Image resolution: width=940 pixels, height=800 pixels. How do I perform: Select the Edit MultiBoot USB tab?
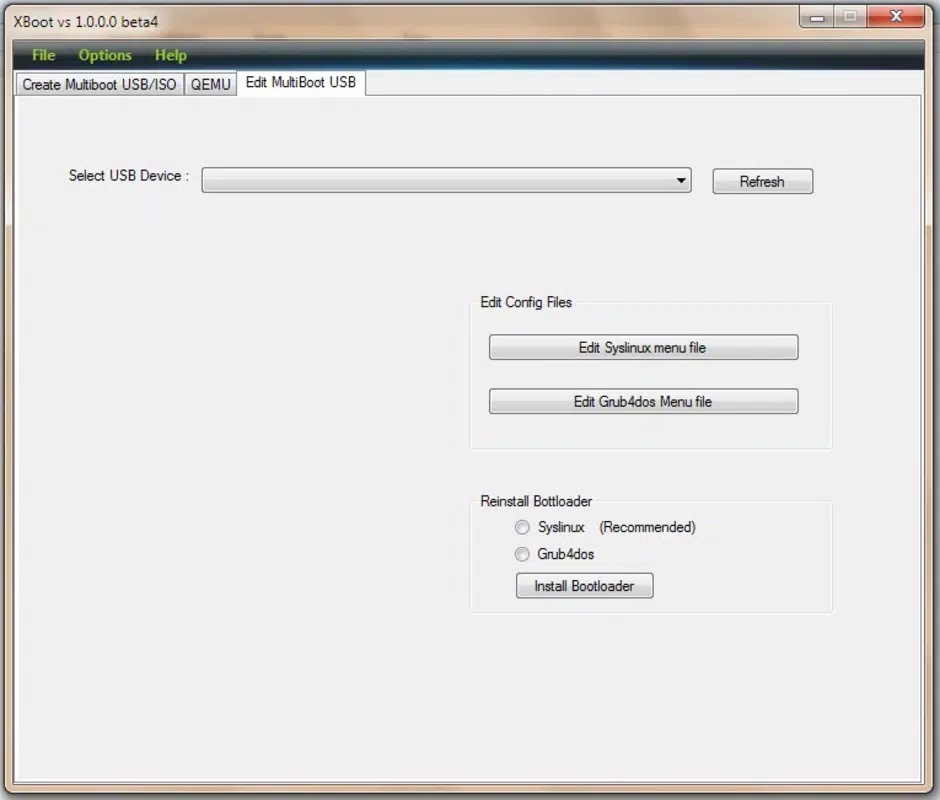tap(301, 83)
